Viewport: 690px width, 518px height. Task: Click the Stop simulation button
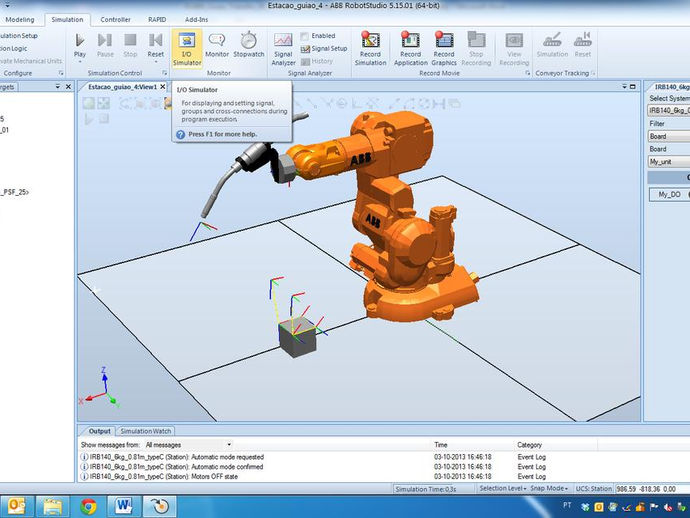tap(130, 44)
